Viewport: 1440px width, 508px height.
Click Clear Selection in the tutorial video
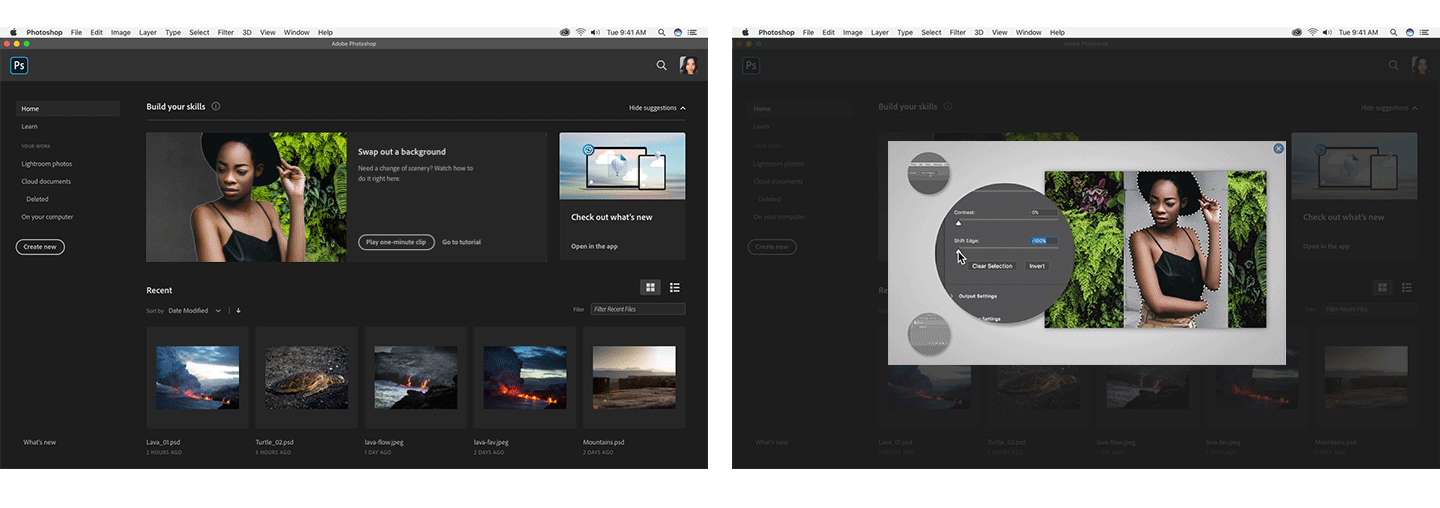[x=992, y=266]
